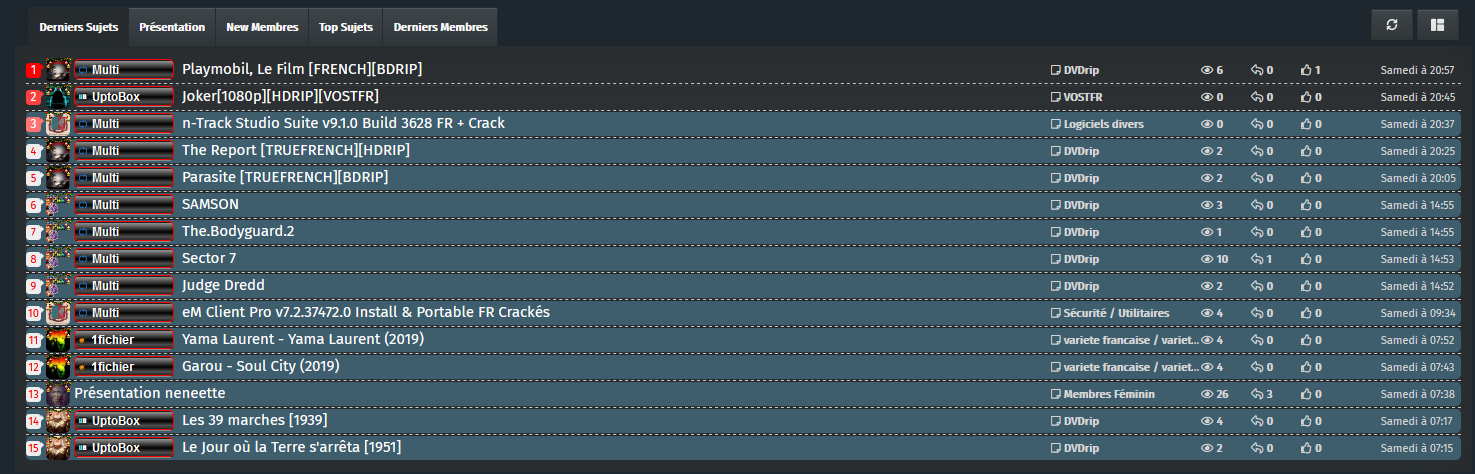Viewport: 1475px width, 474px height.
Task: Click the 1fichier prefix on Yama Laurent row
Action: 124,340
